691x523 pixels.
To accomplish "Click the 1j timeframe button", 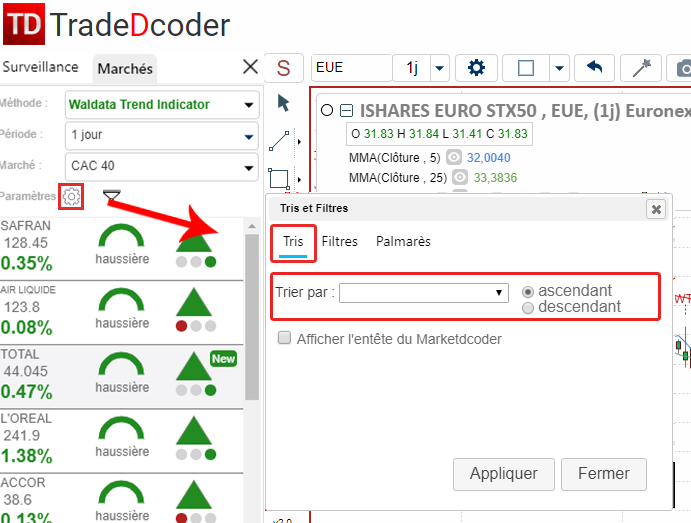I will (x=412, y=68).
